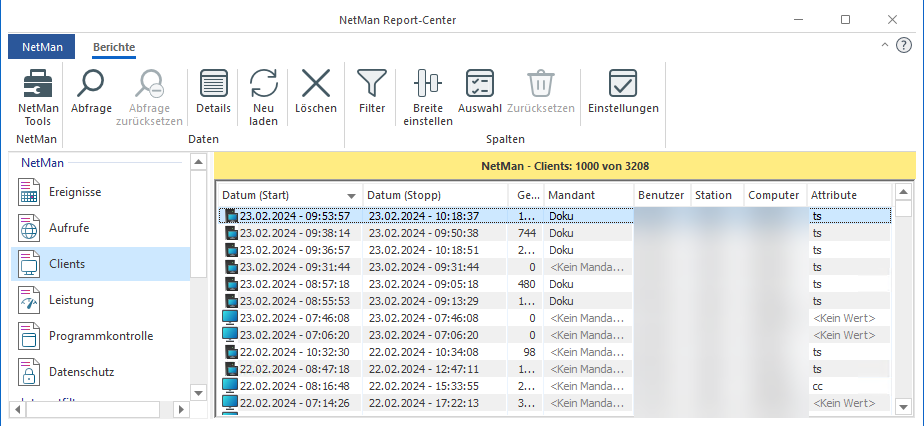924x426 pixels.
Task: Click the Löschen X icon
Action: [316, 83]
